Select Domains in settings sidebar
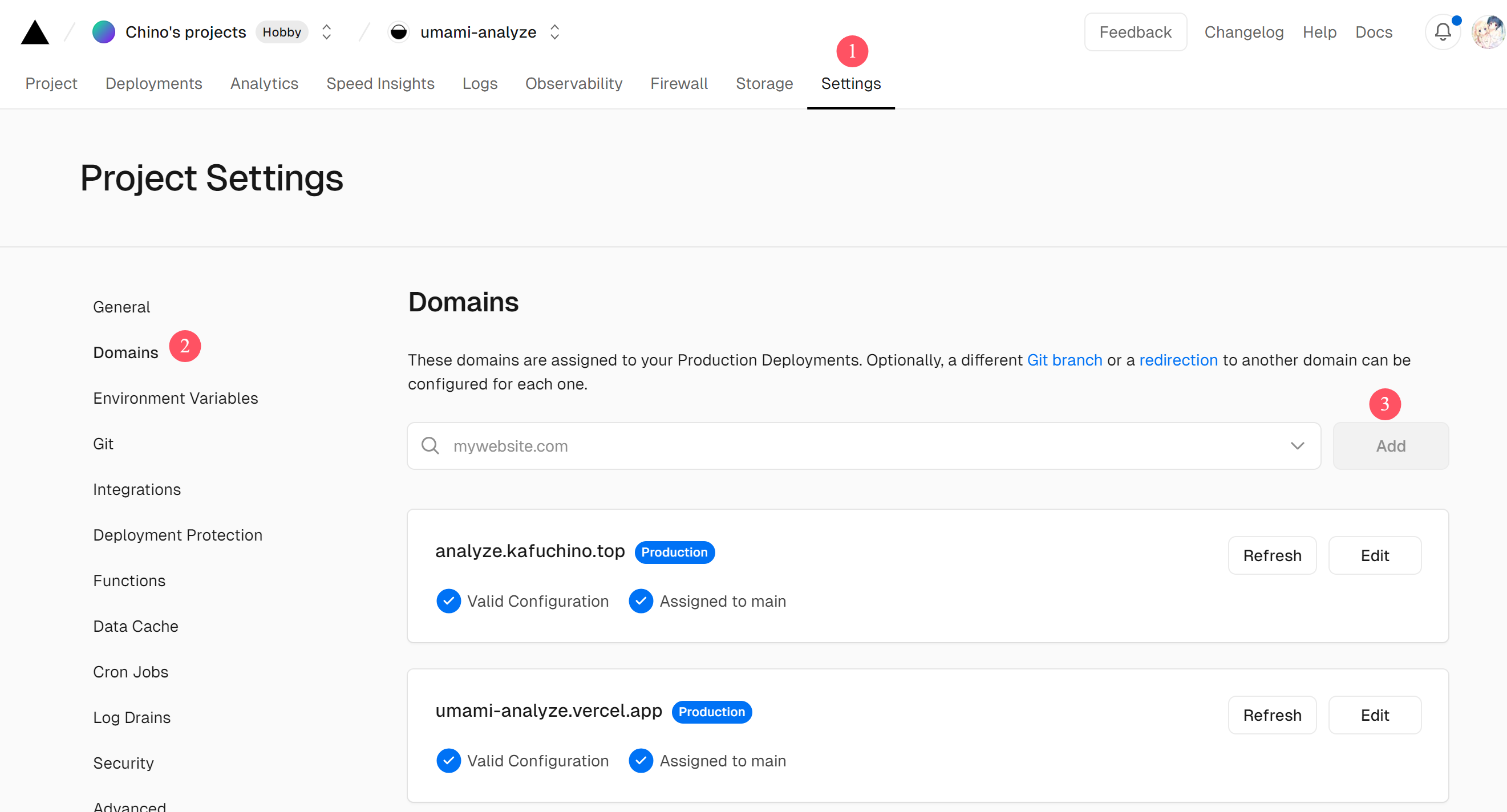Image resolution: width=1507 pixels, height=812 pixels. coord(126,353)
